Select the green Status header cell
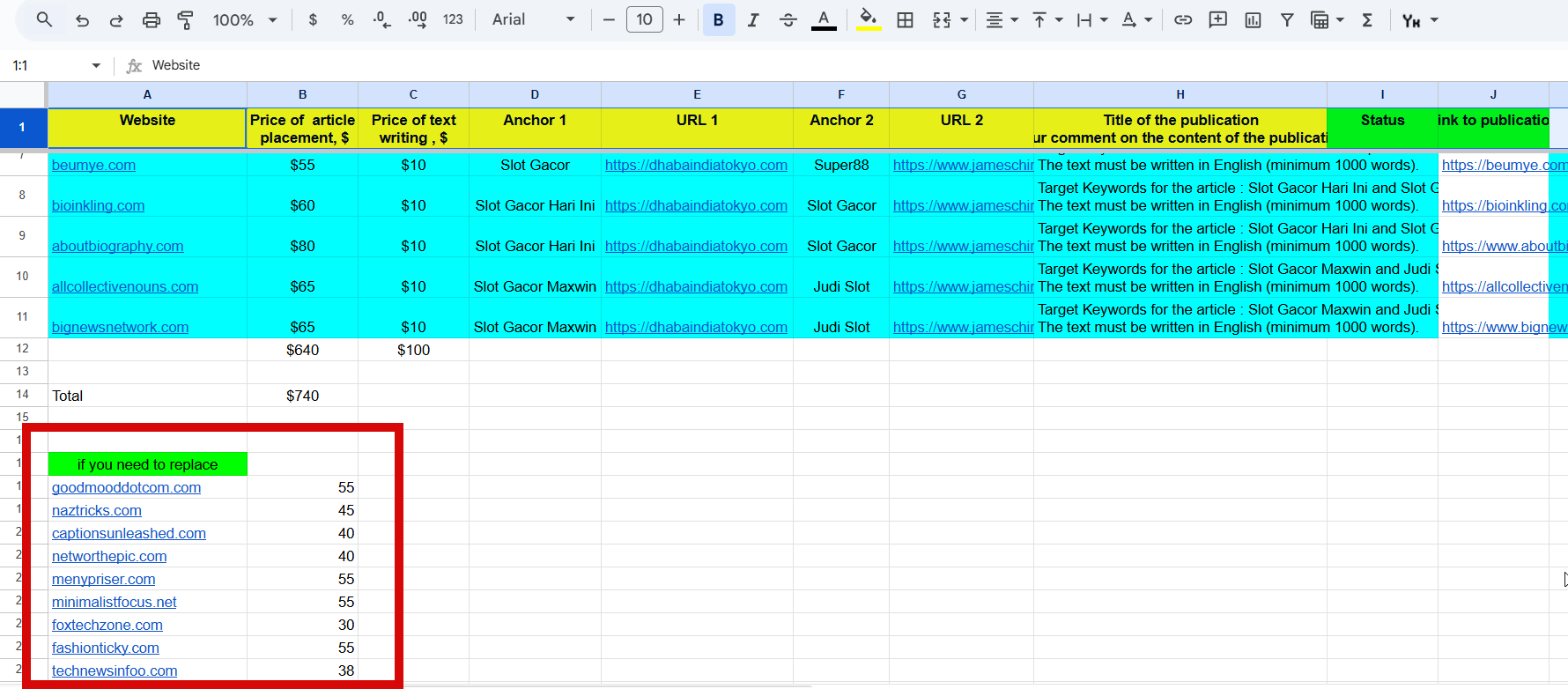1568x689 pixels. (x=1382, y=128)
